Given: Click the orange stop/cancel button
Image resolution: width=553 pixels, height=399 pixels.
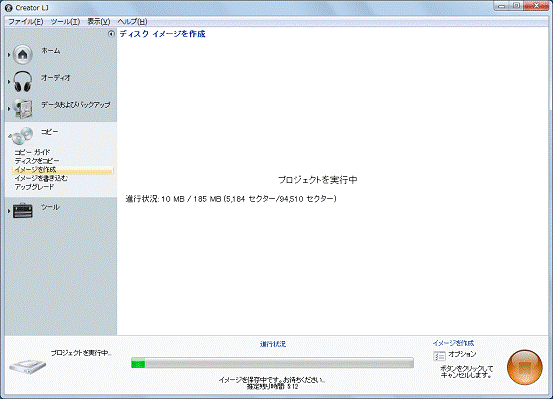Looking at the screenshot, I should pyautogui.click(x=524, y=367).
